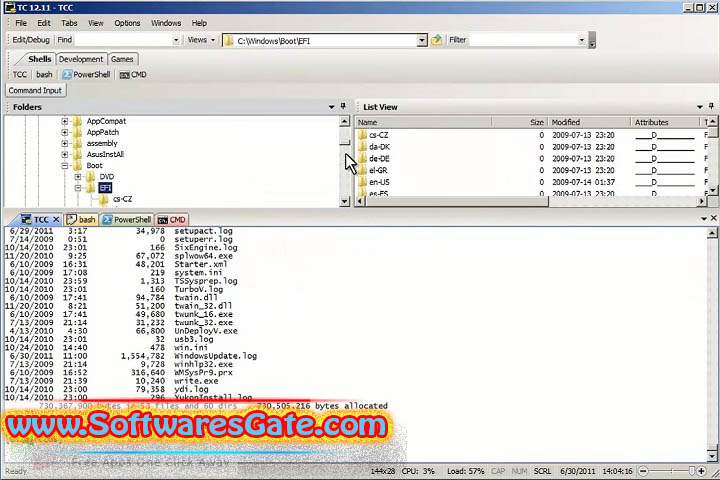Toggle the List View panel pin icon

click(x=711, y=107)
